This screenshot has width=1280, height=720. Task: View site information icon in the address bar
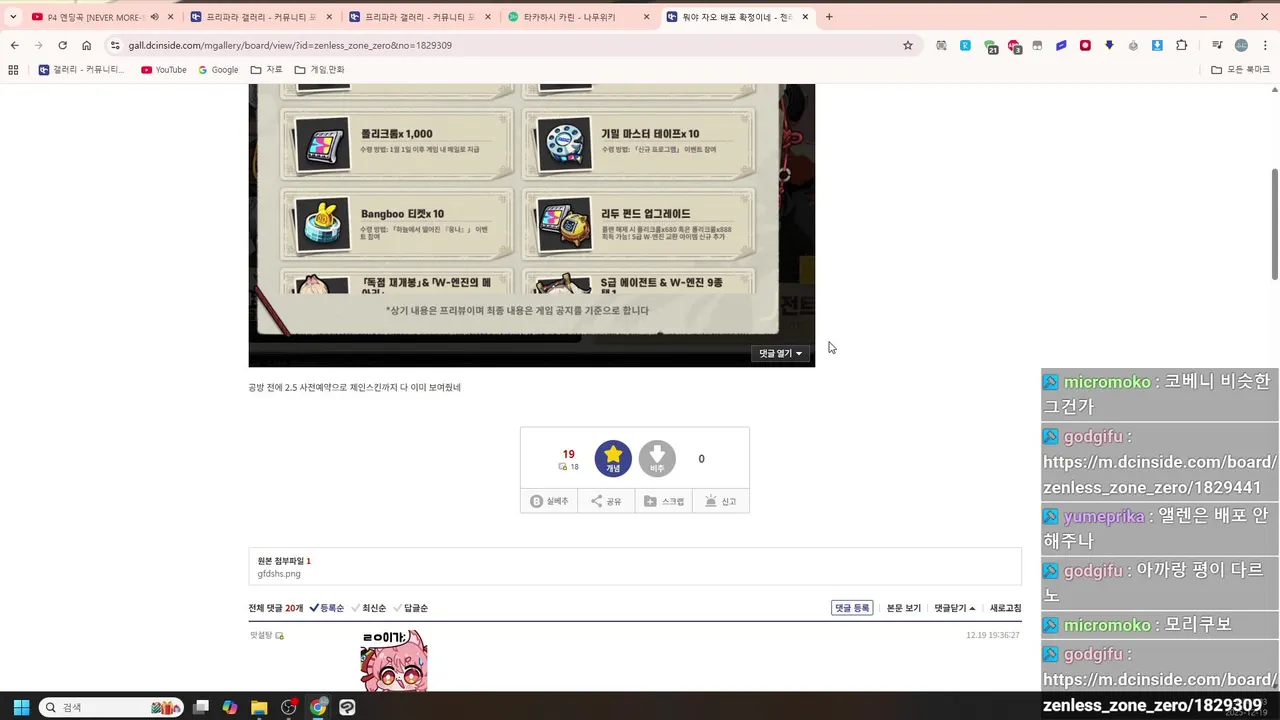coord(115,45)
